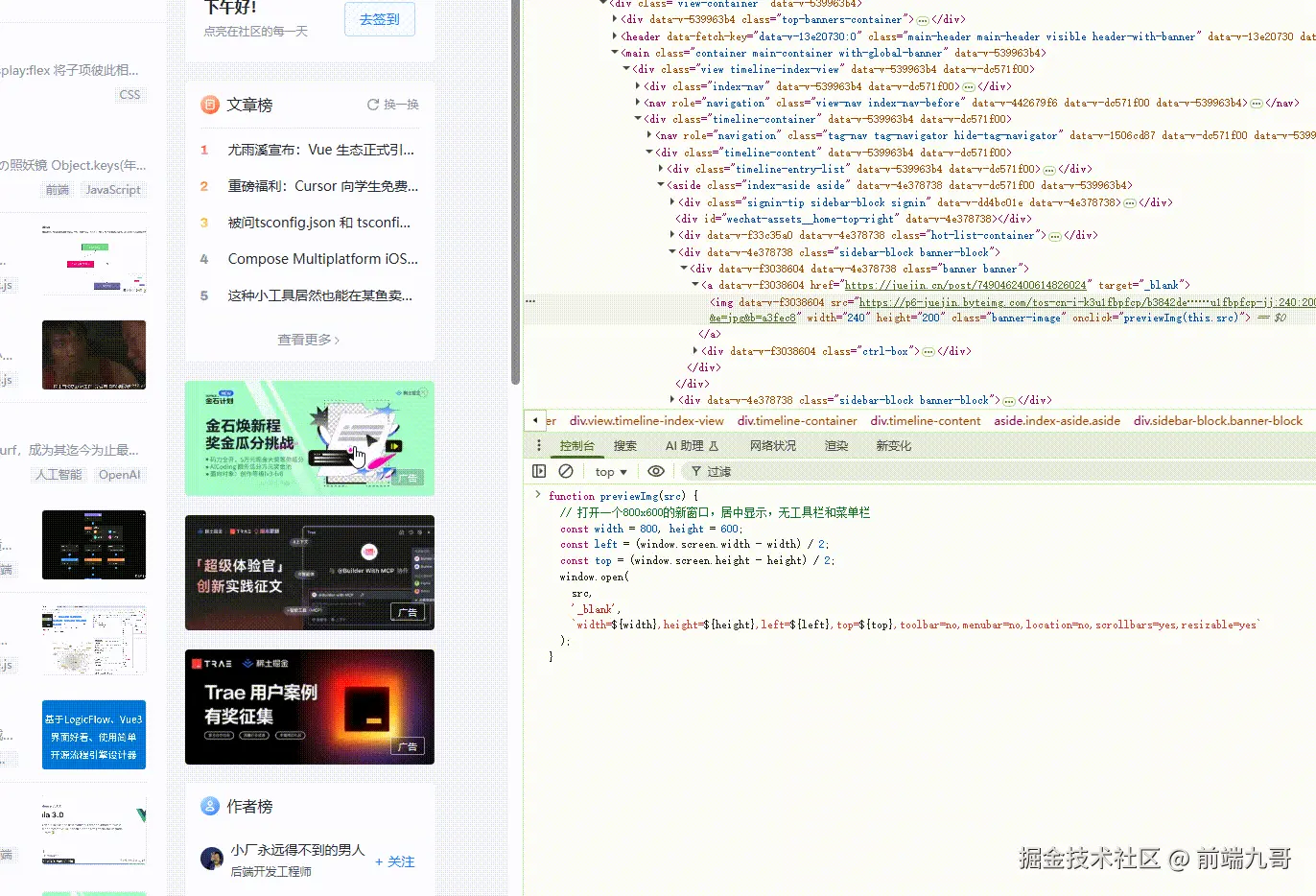Screen dimensions: 1316x896
Task: Select the author avatar next to 小厂永远得不到的男人
Action: 210,859
